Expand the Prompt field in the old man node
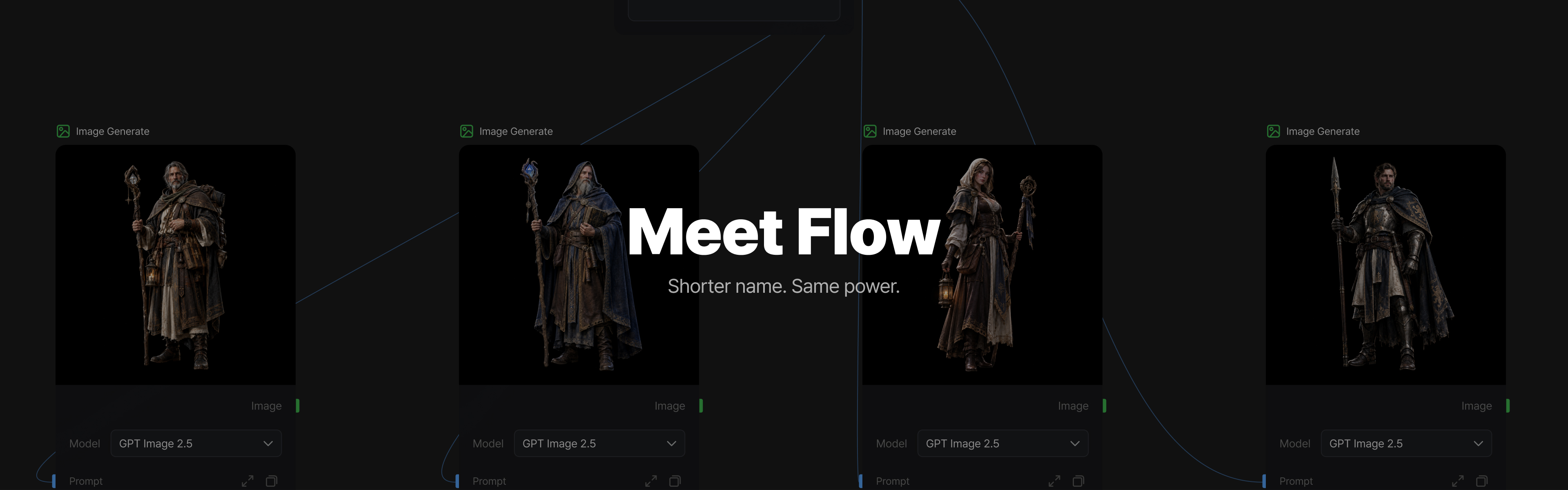 coord(248,481)
